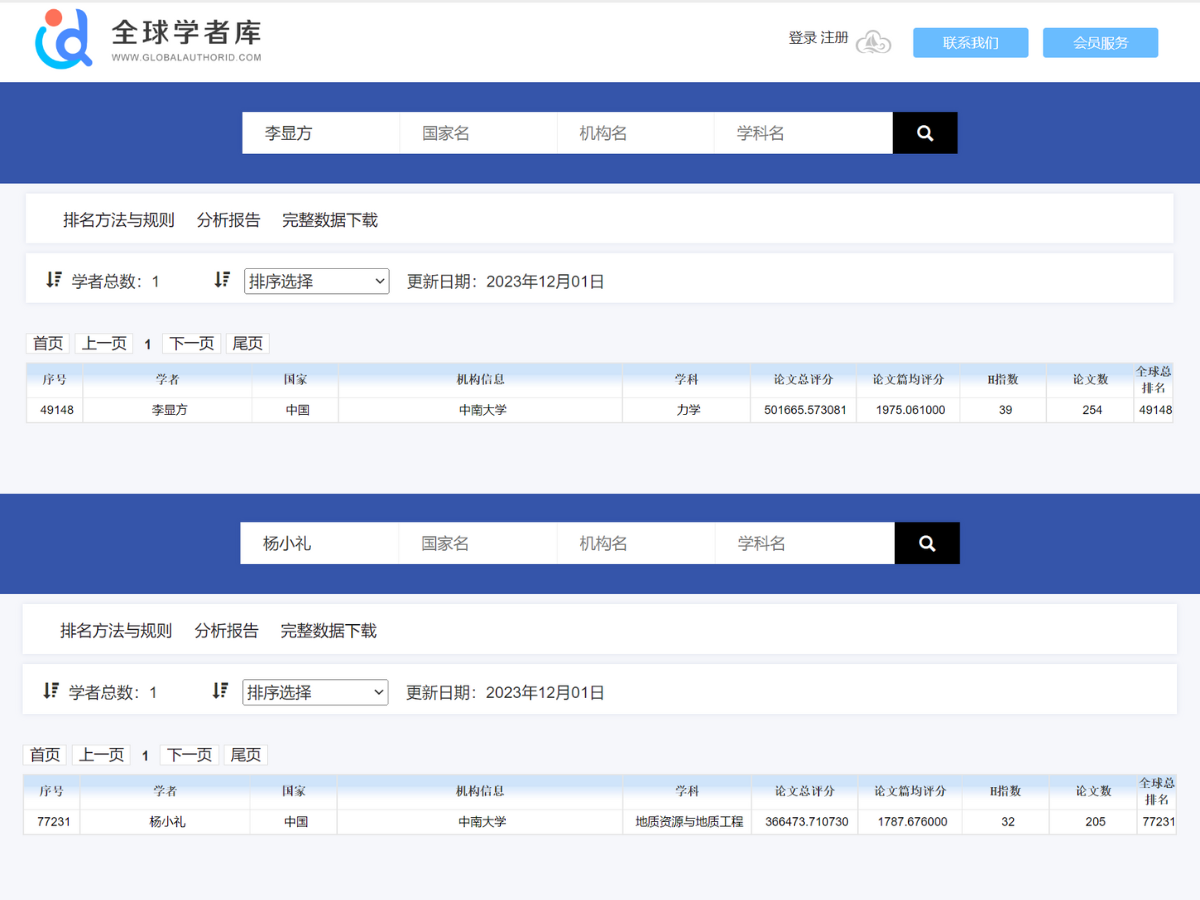Screen dimensions: 1200x900
Task: Open upper 排名方法与规则 menu item
Action: [x=118, y=220]
